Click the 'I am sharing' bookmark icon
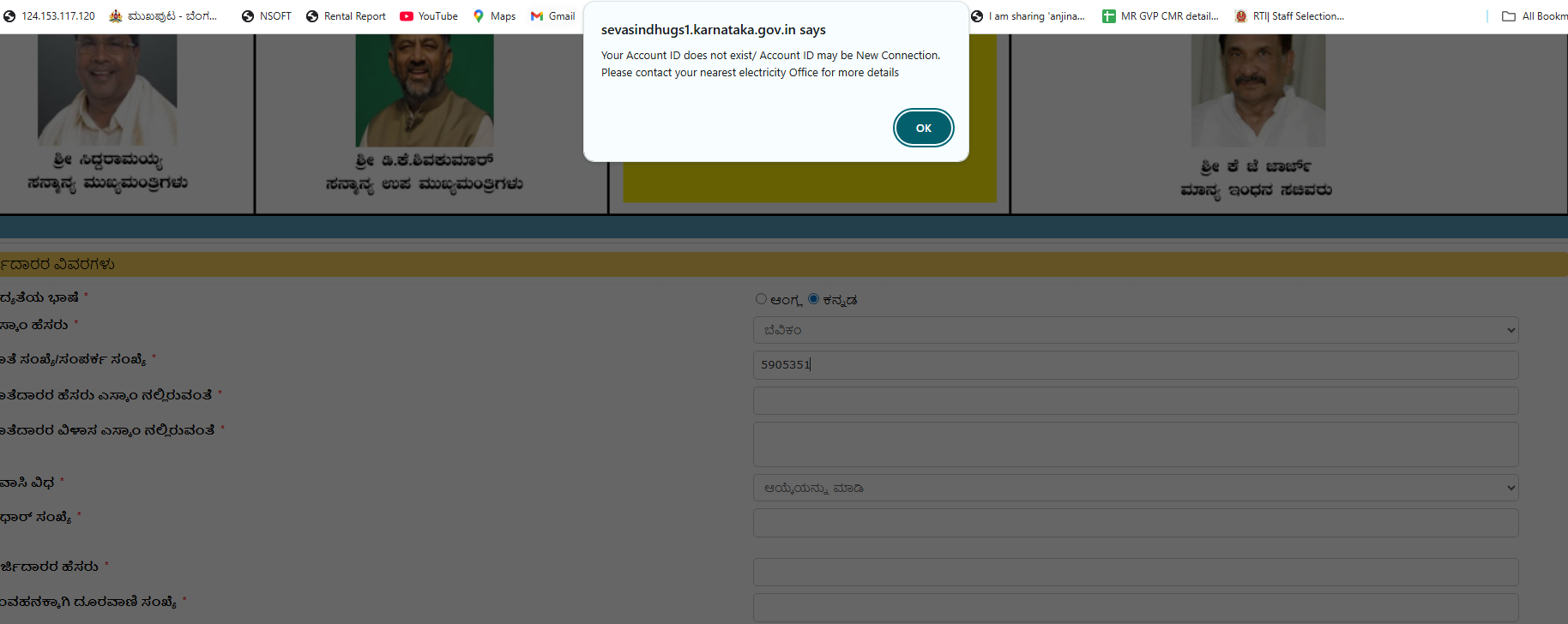This screenshot has height=624, width=1568. (x=977, y=16)
